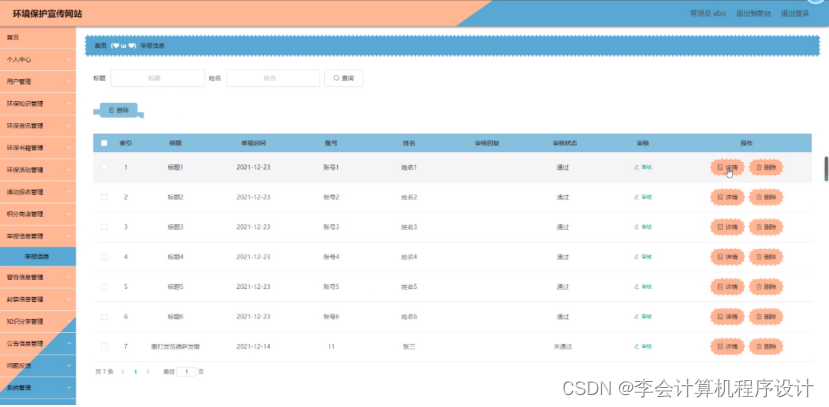Viewport: 829px width, 407px height.
Task: Open 详情 for row 标题1
Action: (x=727, y=168)
